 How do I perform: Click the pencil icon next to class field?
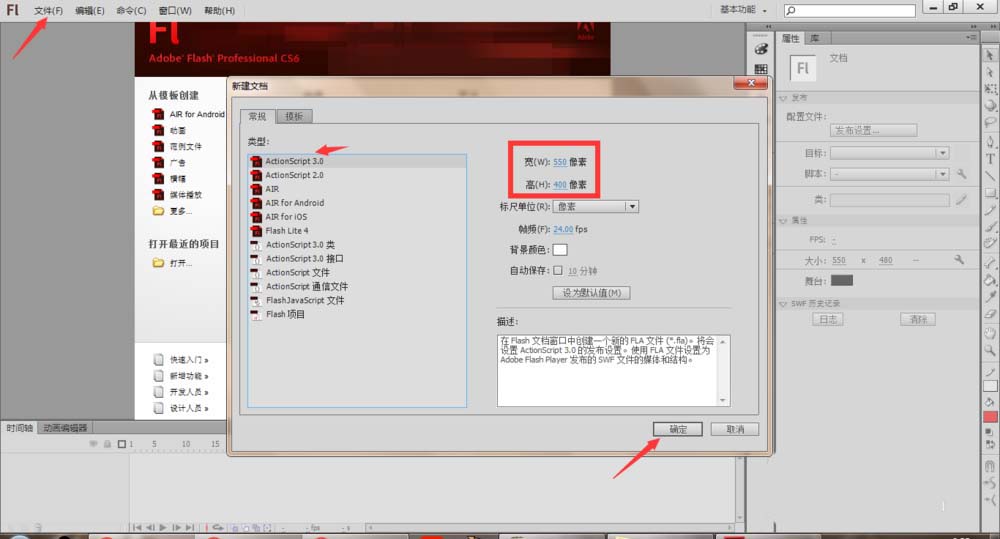962,200
